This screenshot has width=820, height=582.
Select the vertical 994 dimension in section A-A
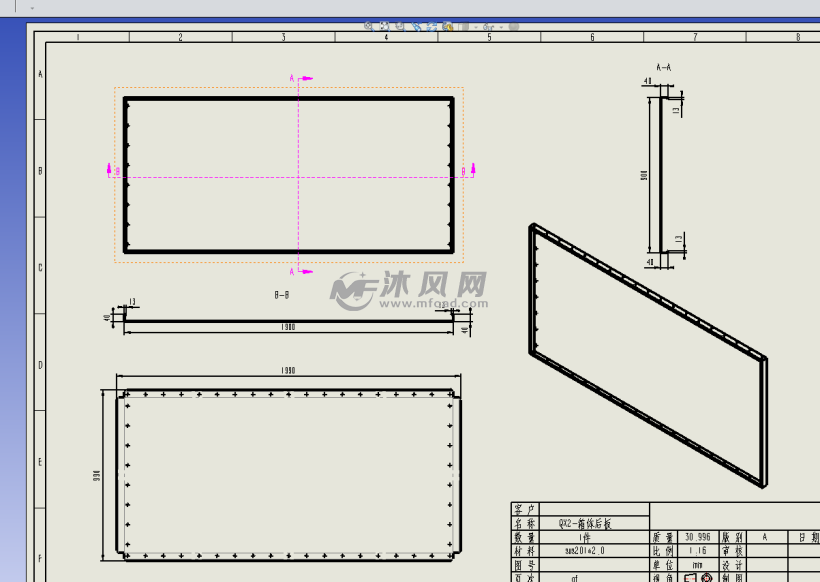(x=645, y=175)
